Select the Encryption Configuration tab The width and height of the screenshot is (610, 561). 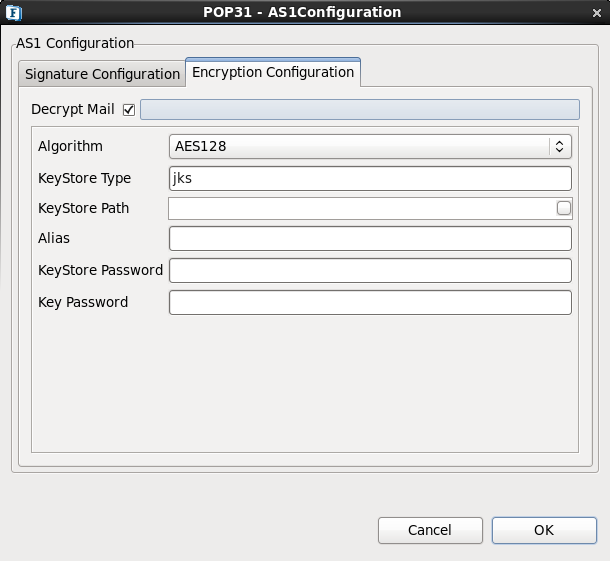tap(273, 72)
